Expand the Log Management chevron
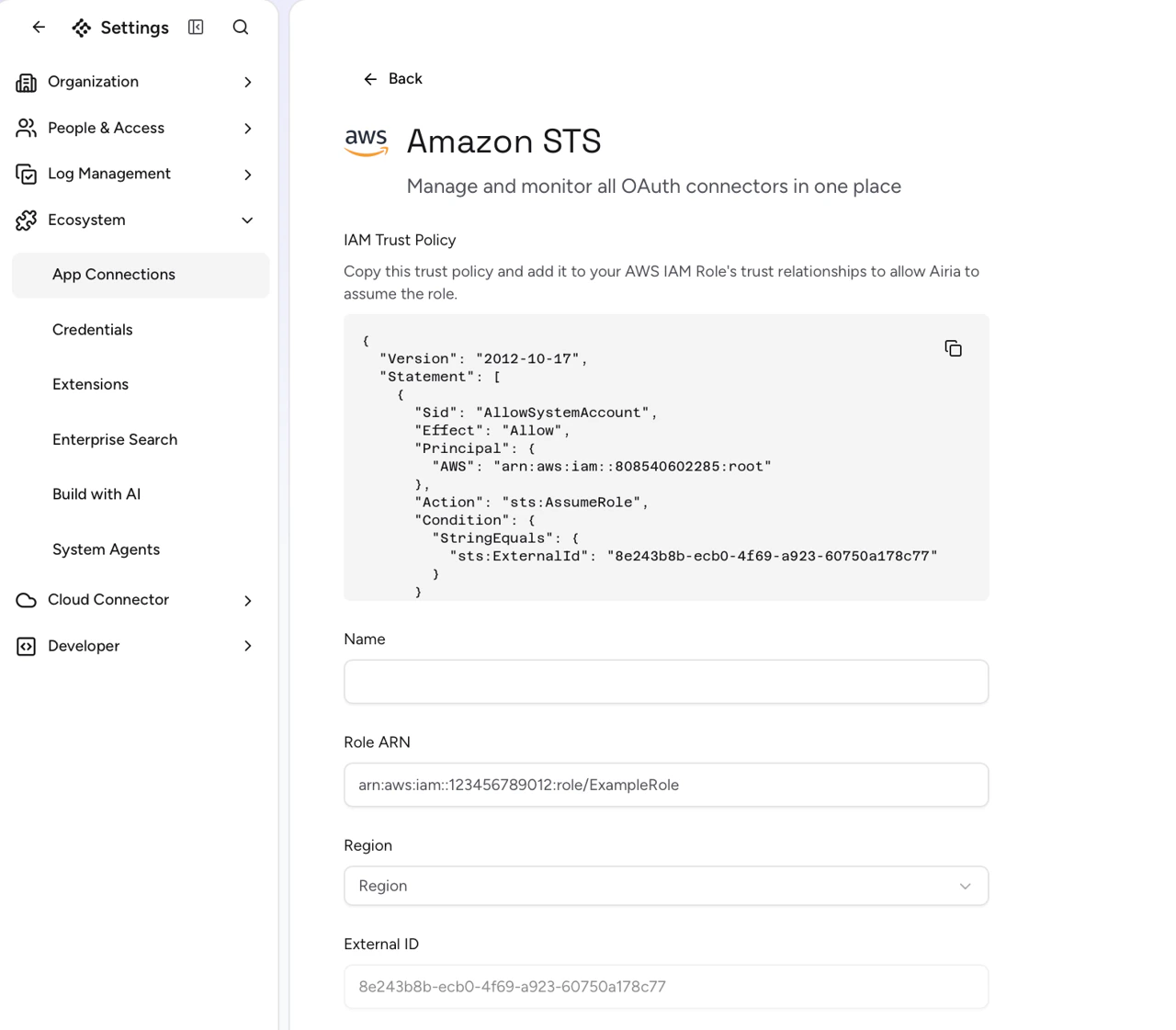The width and height of the screenshot is (1176, 1030). (x=248, y=174)
